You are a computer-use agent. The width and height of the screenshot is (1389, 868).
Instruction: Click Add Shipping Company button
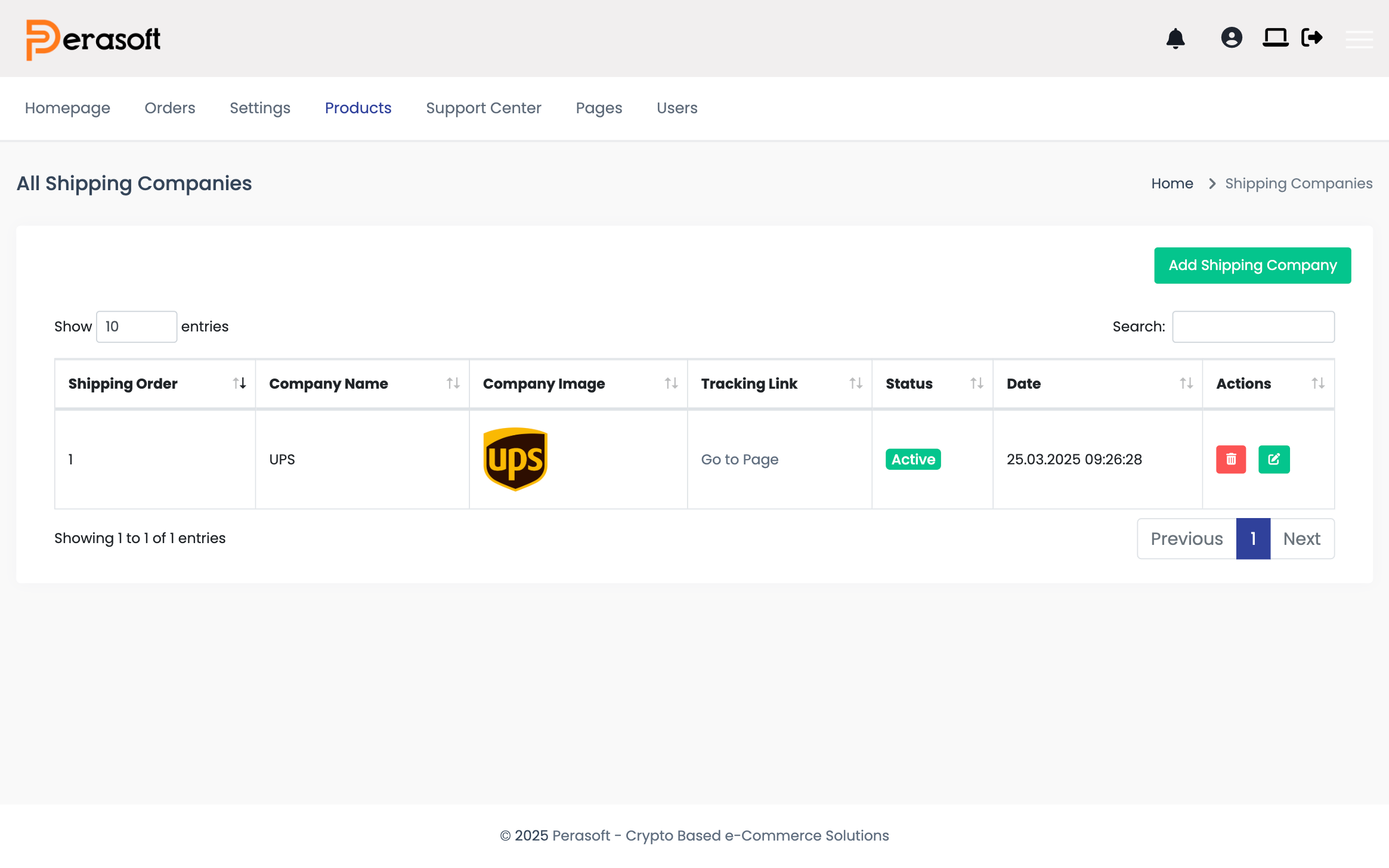coord(1252,265)
